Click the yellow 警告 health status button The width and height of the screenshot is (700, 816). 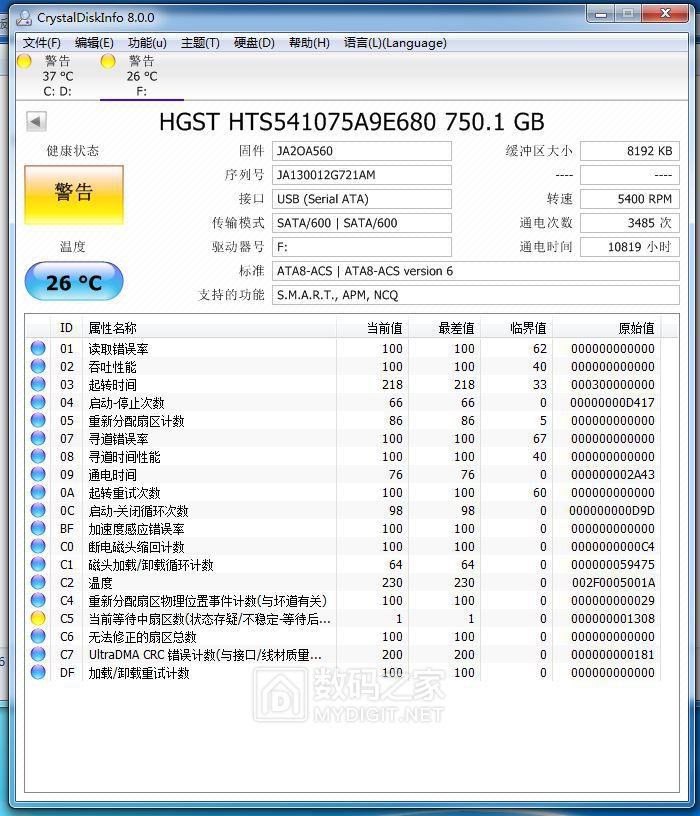tap(74, 195)
